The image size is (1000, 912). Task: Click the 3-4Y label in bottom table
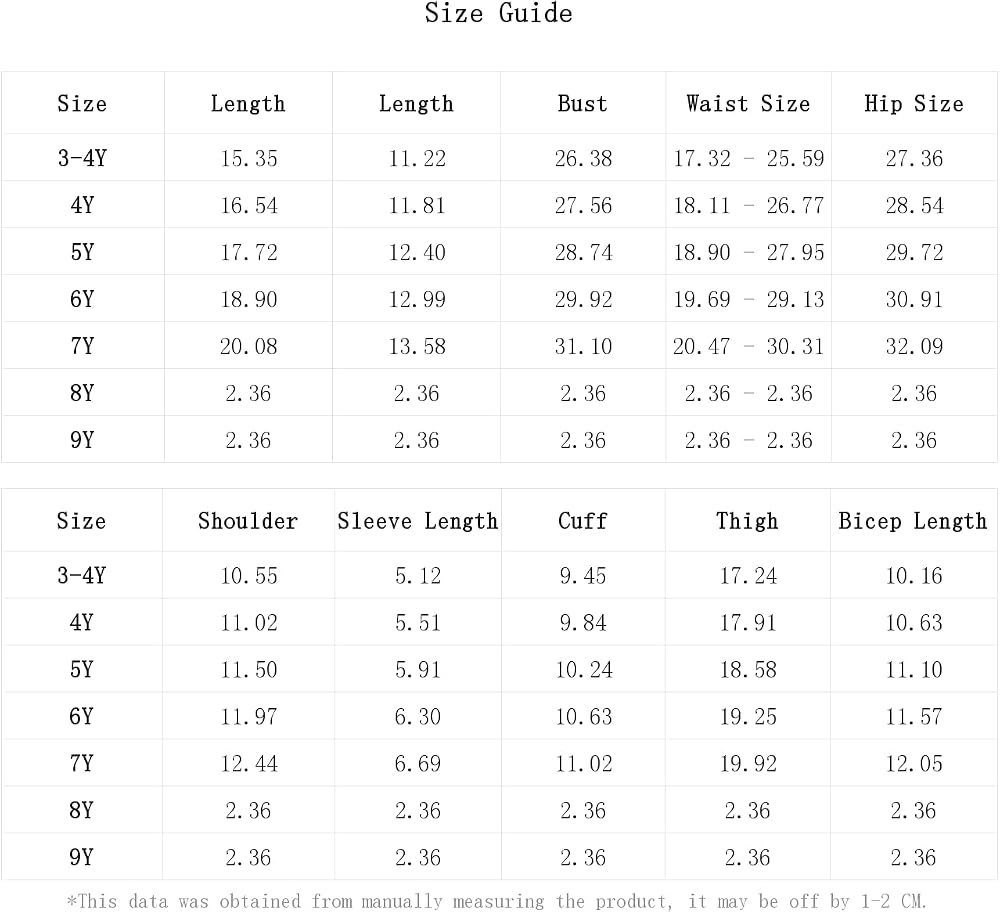(x=81, y=575)
